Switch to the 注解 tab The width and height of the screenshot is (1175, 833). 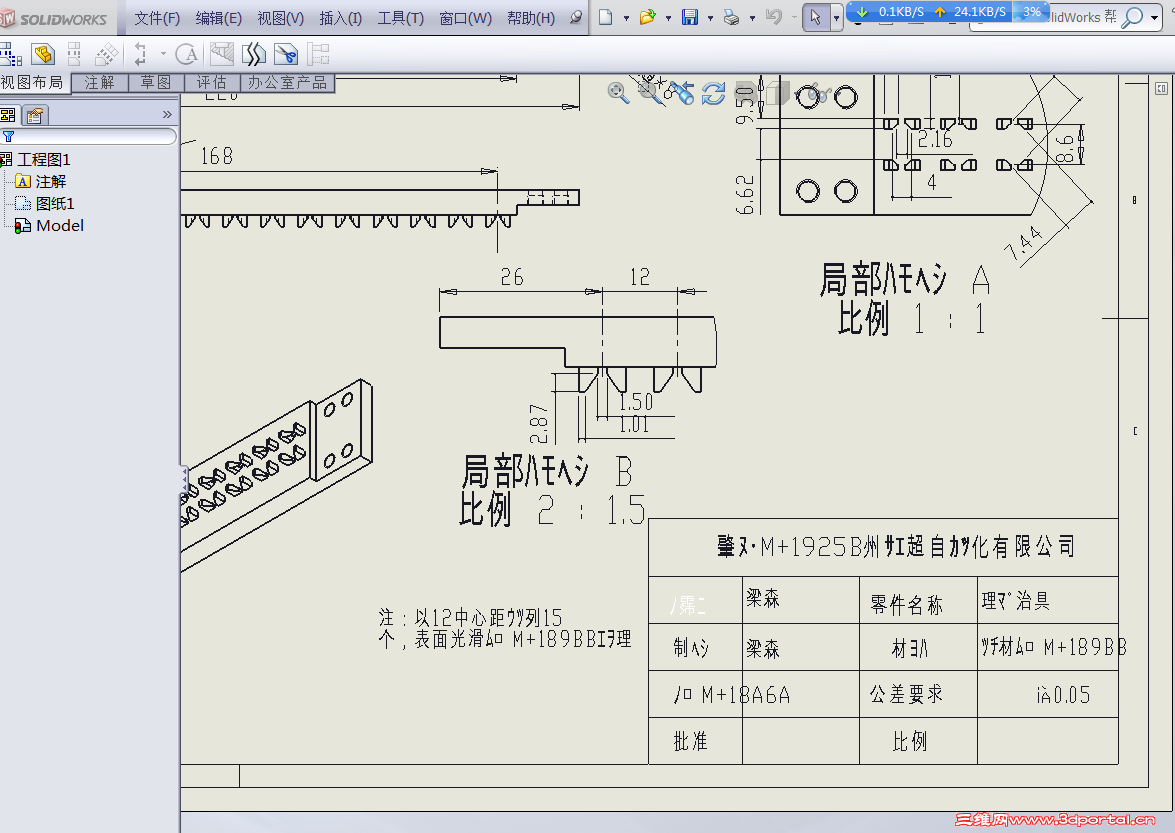coord(100,83)
